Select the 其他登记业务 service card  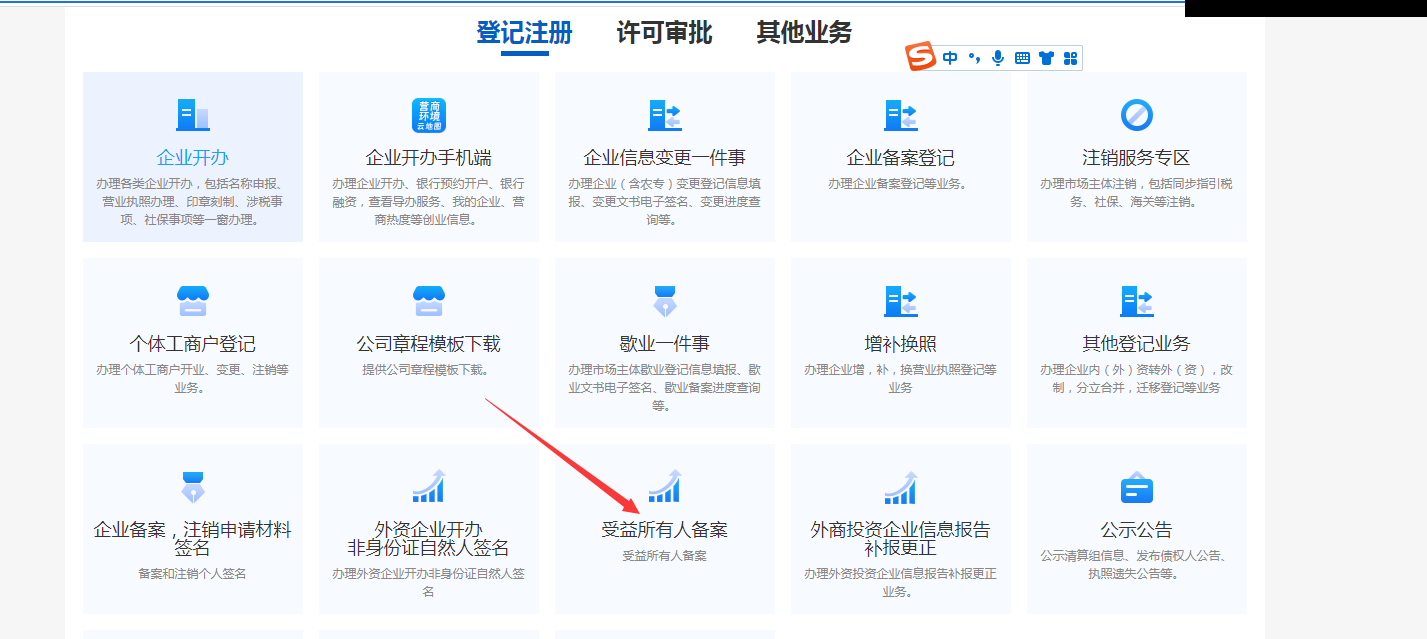(x=1136, y=343)
